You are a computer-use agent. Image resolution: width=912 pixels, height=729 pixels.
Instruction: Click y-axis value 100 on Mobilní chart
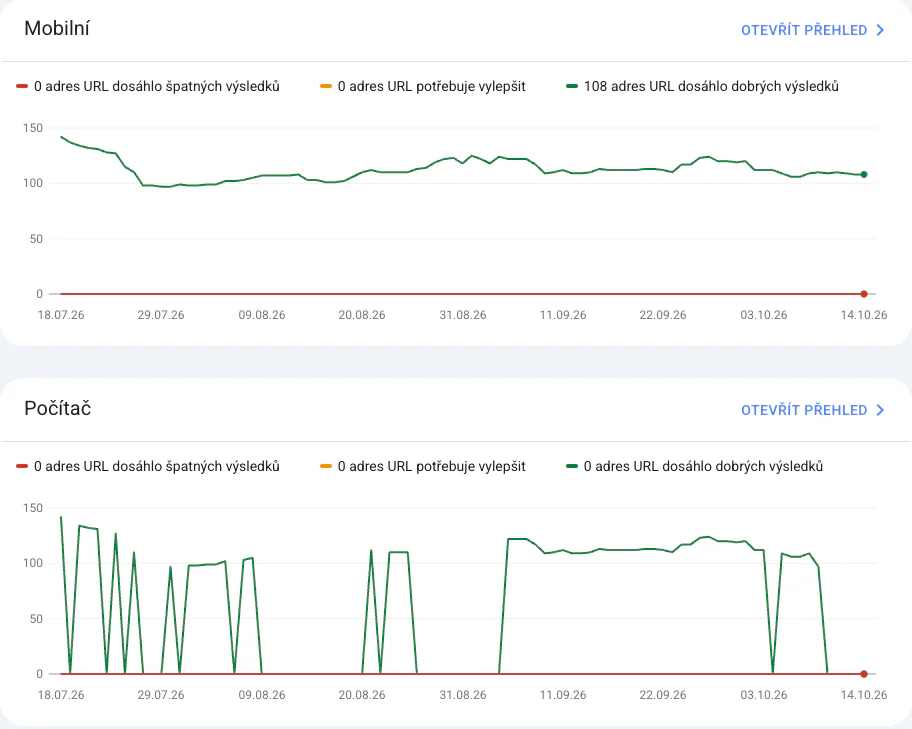pyautogui.click(x=33, y=183)
